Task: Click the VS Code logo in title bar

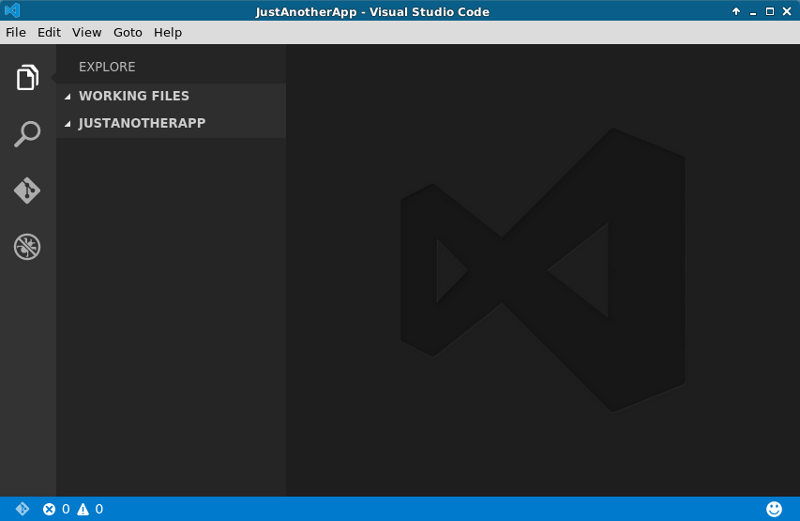Action: click(x=12, y=11)
